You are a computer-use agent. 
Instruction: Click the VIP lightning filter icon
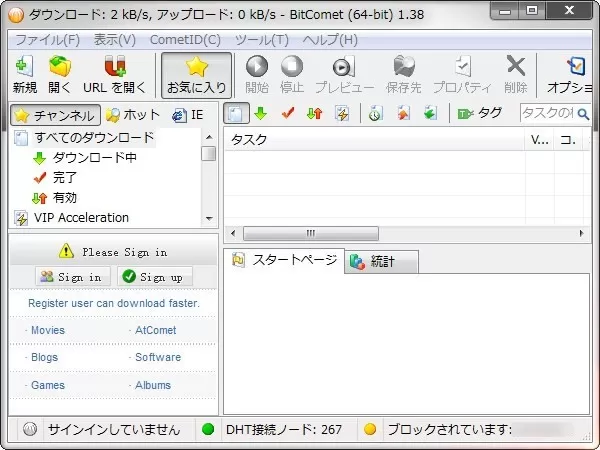tap(342, 113)
